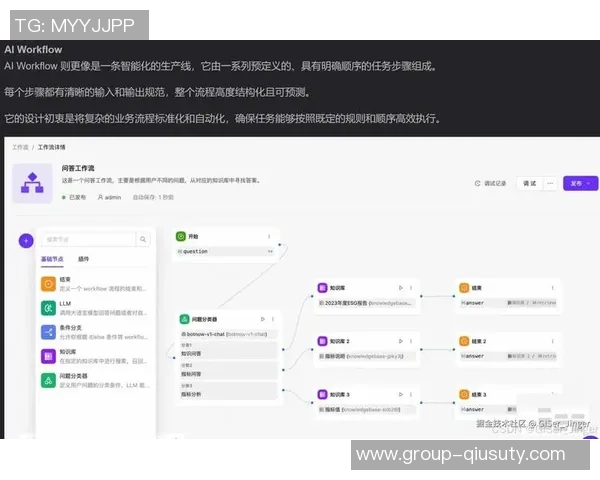Click the 已发布 status label
Screen dimensions: 600x480
click(74, 197)
